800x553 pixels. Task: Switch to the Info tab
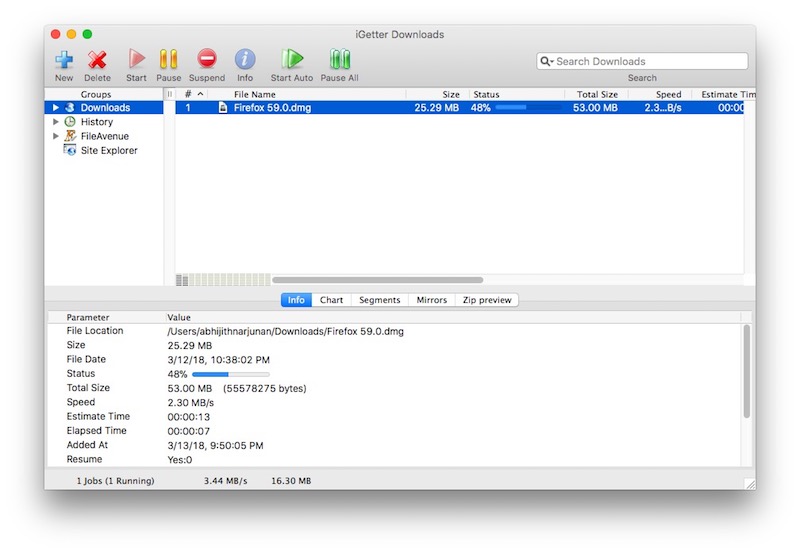coord(296,300)
